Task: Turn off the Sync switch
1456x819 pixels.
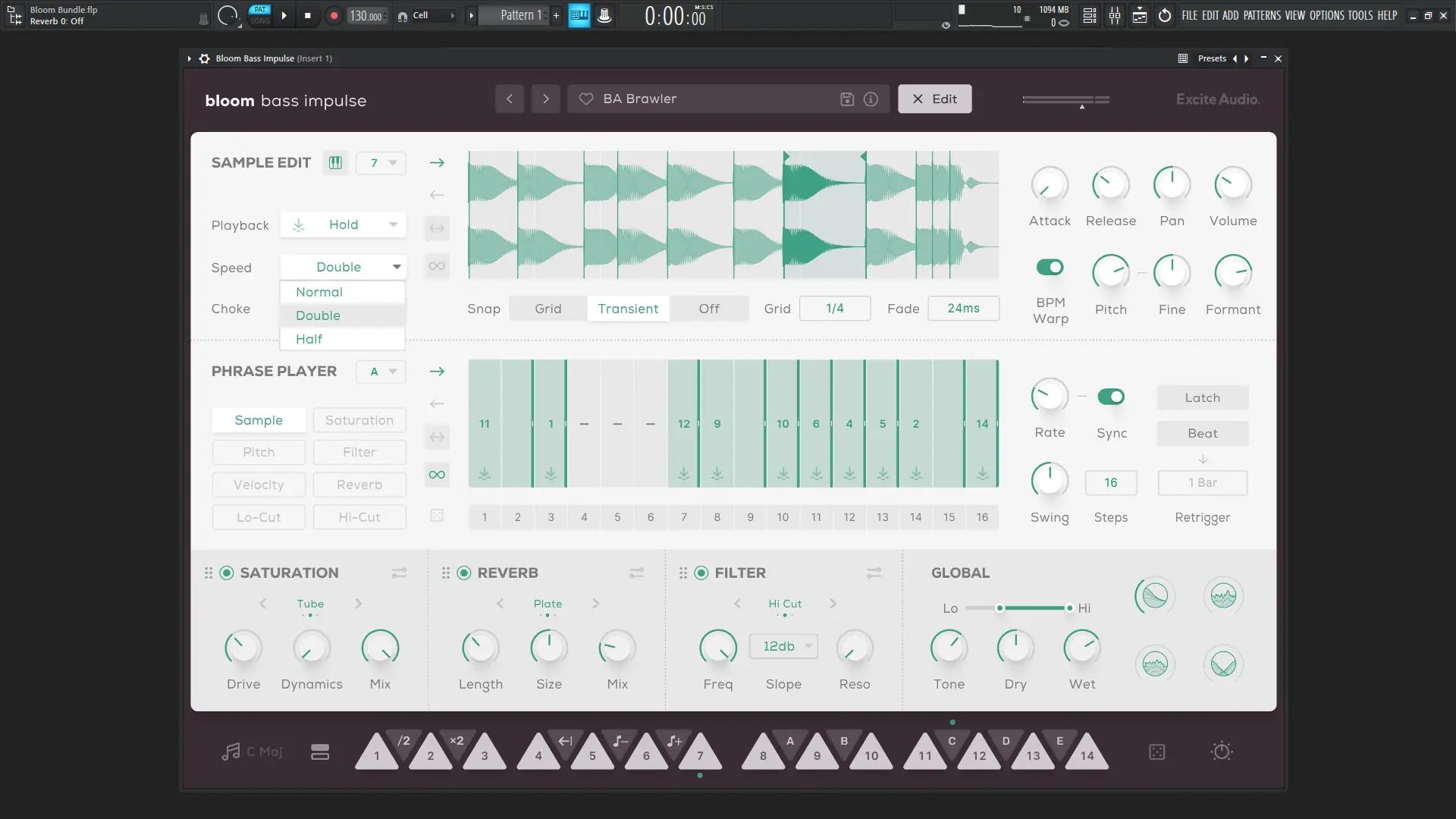Action: [1111, 397]
